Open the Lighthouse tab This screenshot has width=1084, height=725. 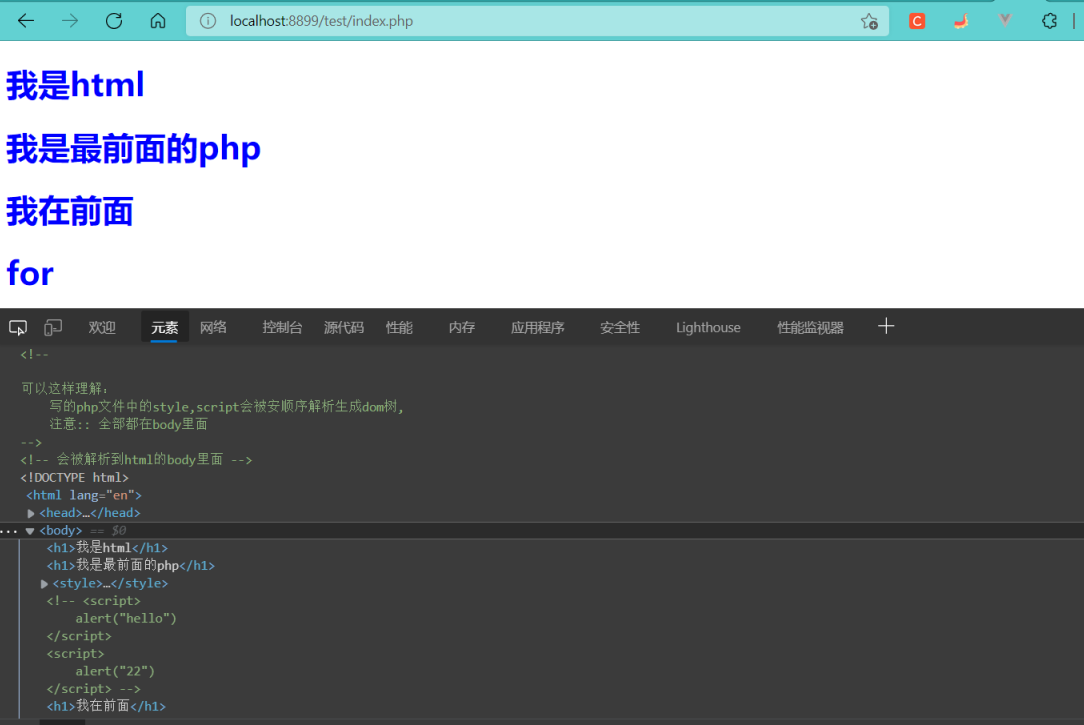click(708, 328)
